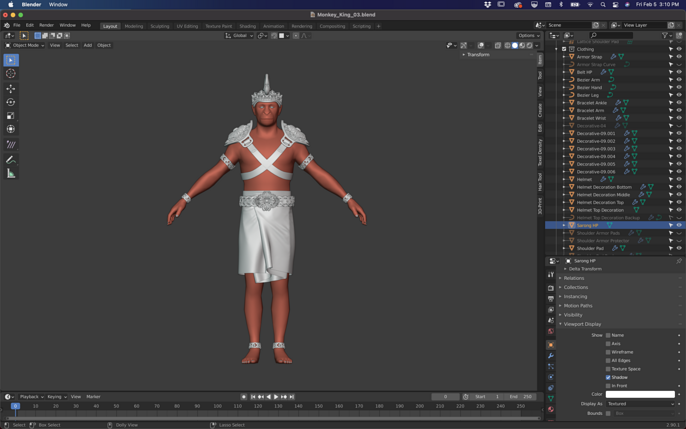The image size is (686, 429).
Task: Open the viewport Options button
Action: (528, 35)
